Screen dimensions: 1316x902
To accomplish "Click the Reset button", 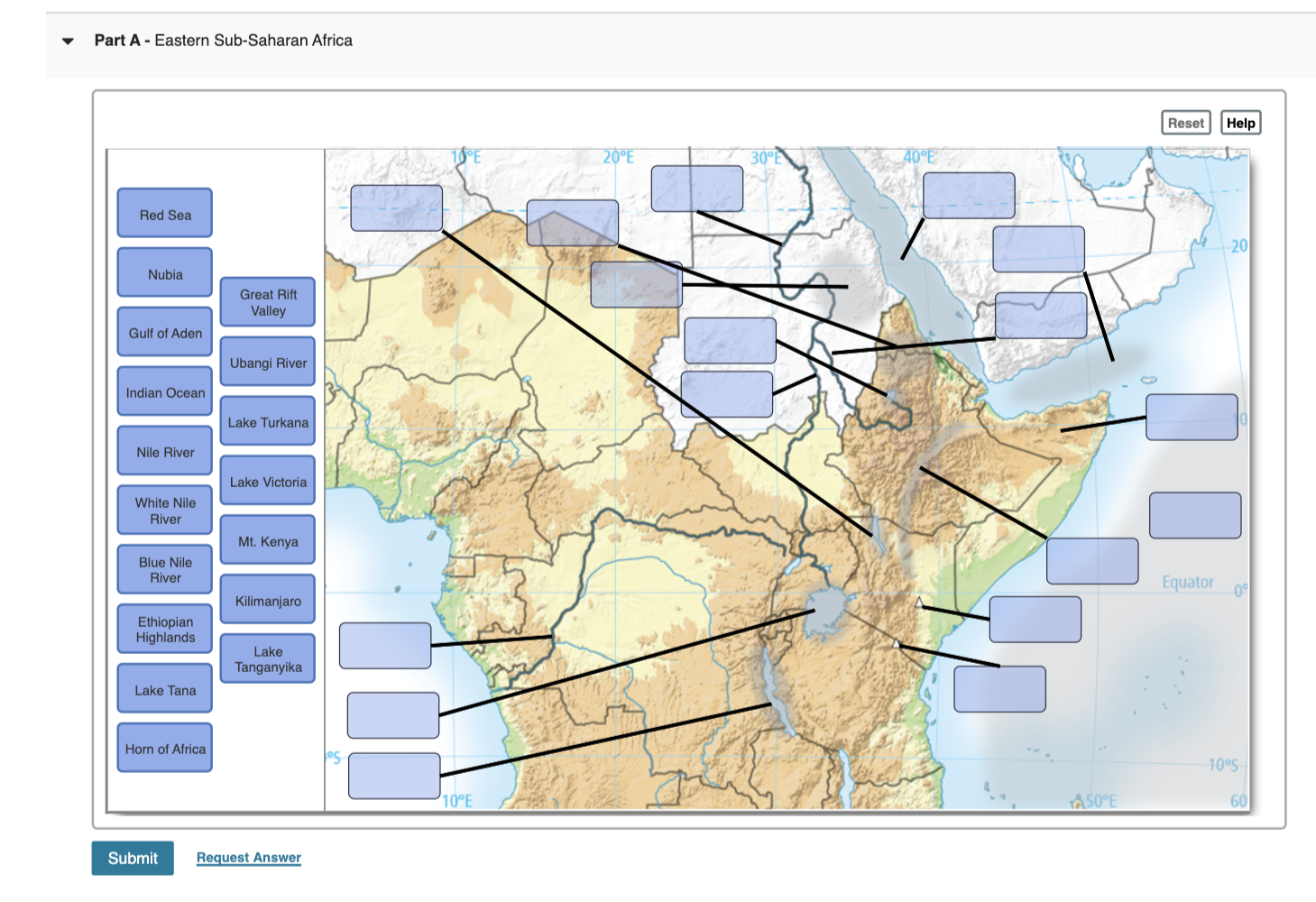I will [1185, 122].
